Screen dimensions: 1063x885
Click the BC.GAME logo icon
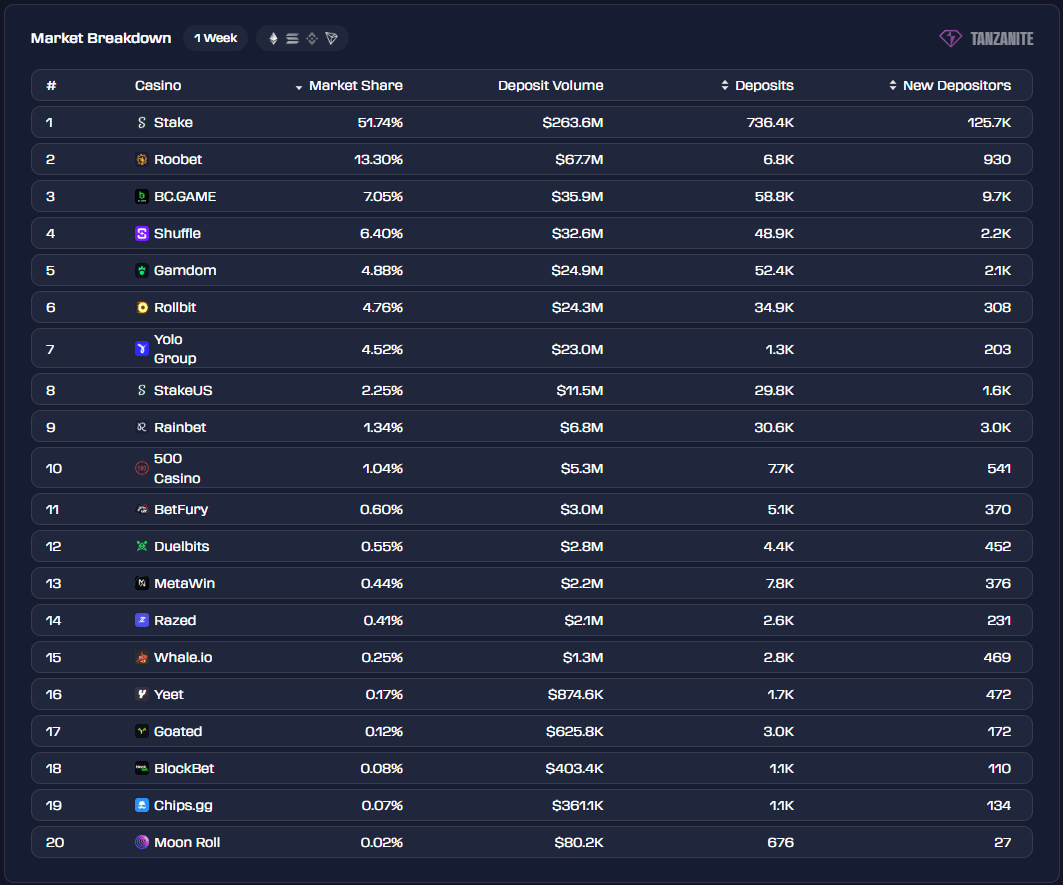click(x=142, y=197)
